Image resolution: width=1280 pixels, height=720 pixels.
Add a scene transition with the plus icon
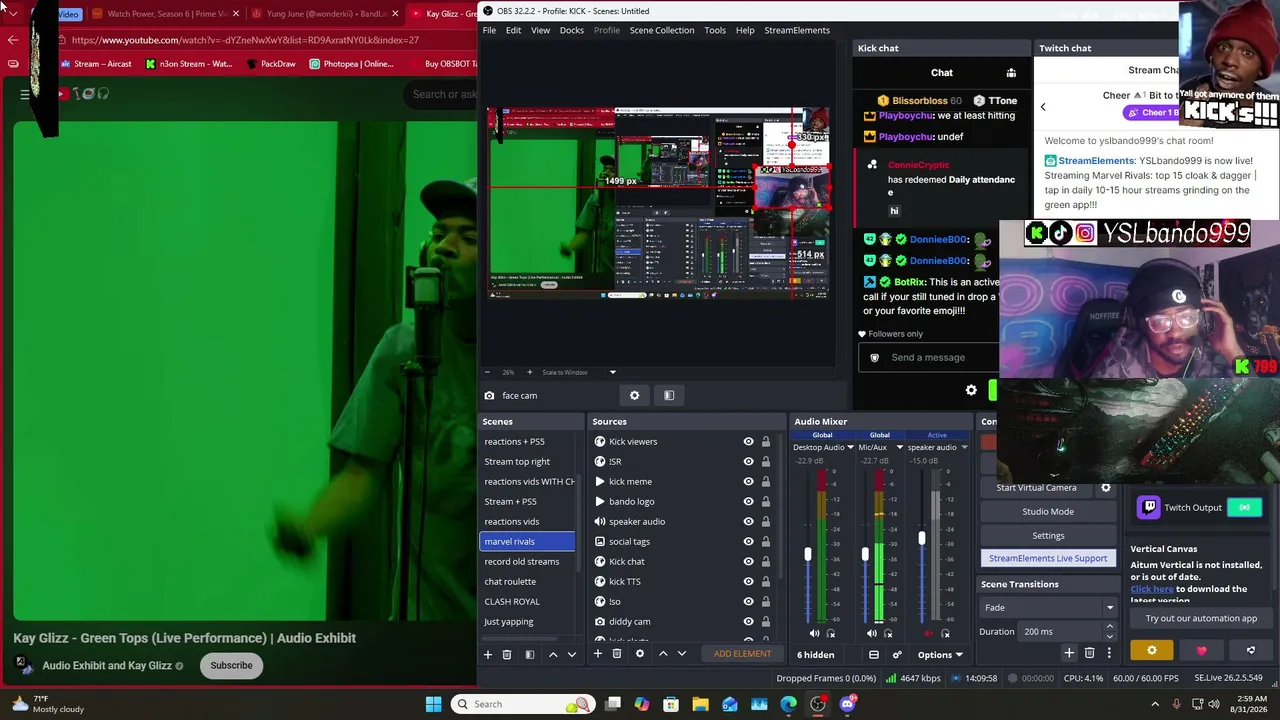[x=1069, y=653]
